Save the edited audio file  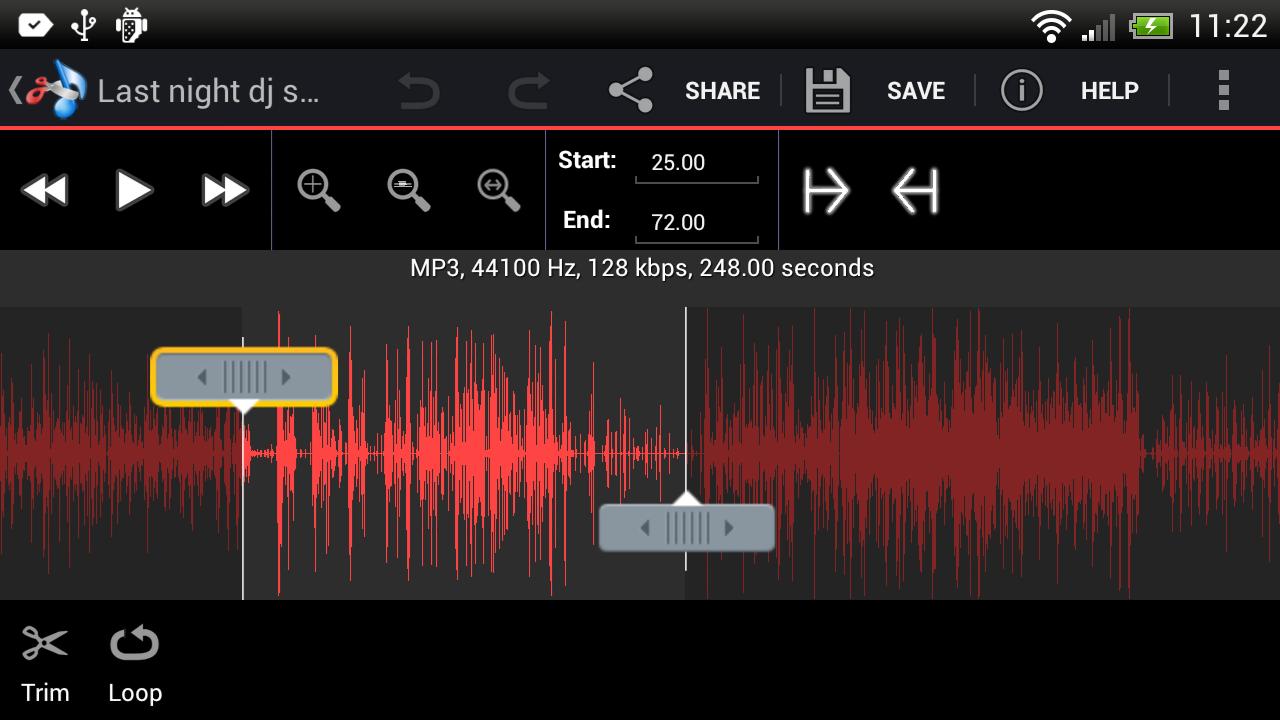tap(876, 91)
